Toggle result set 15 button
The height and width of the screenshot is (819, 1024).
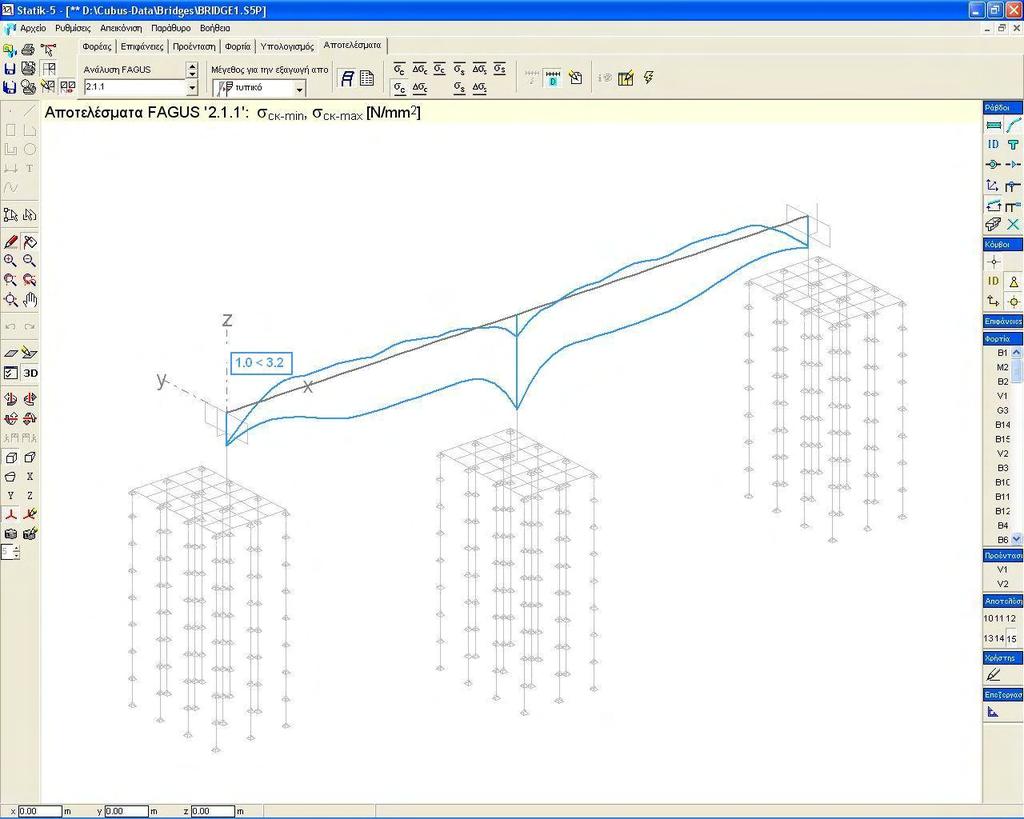click(1012, 638)
